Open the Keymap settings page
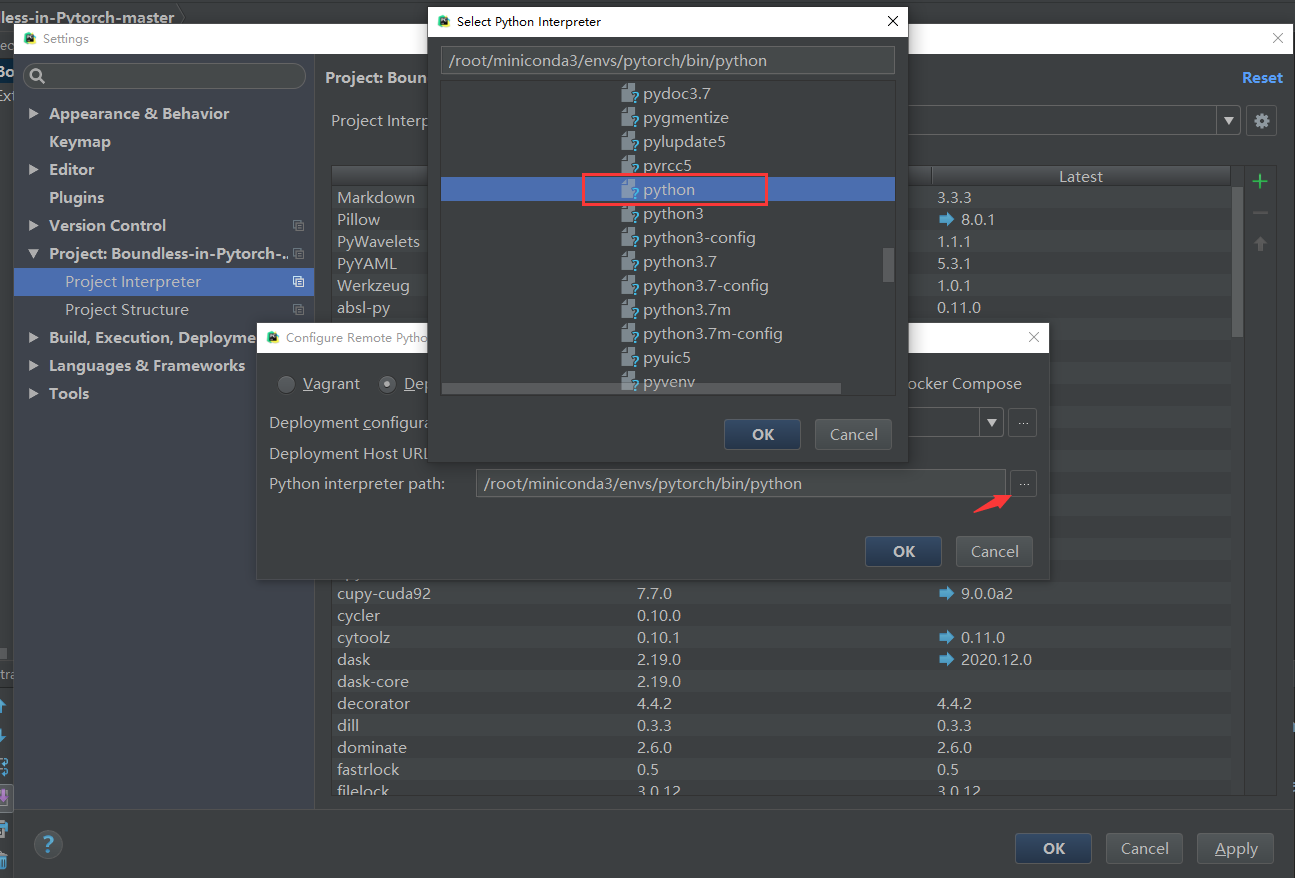This screenshot has height=878, width=1295. click(x=80, y=141)
